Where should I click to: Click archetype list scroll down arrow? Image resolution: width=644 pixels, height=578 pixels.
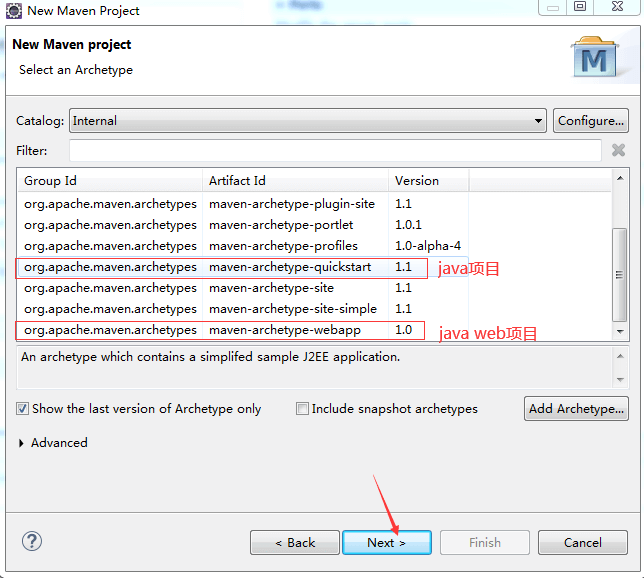[620, 331]
